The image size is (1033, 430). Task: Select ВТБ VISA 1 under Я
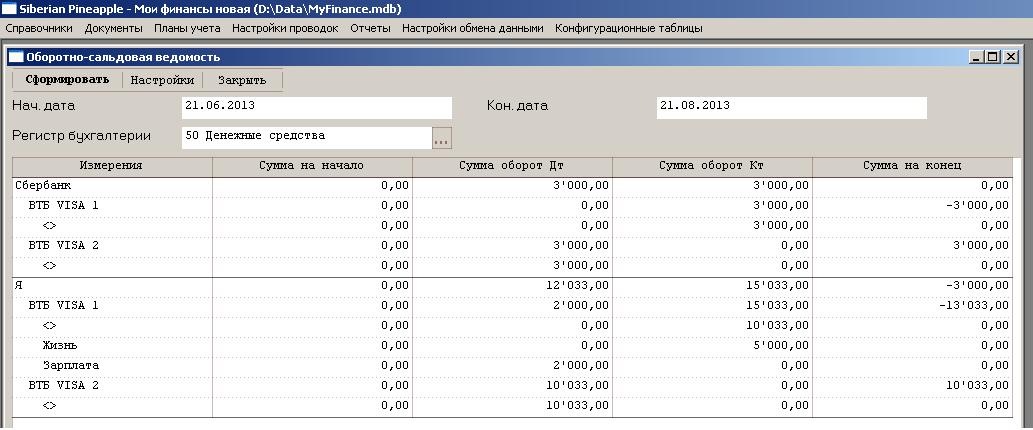(x=513, y=306)
